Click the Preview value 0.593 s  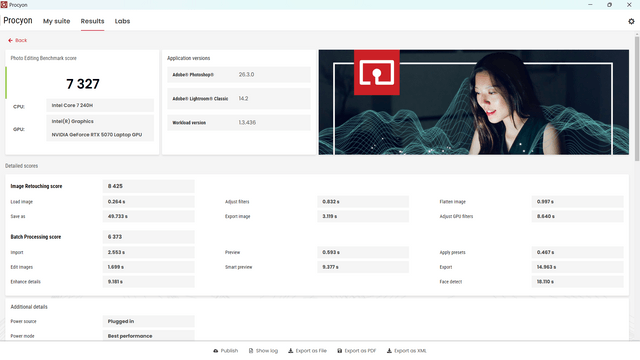[x=363, y=252]
